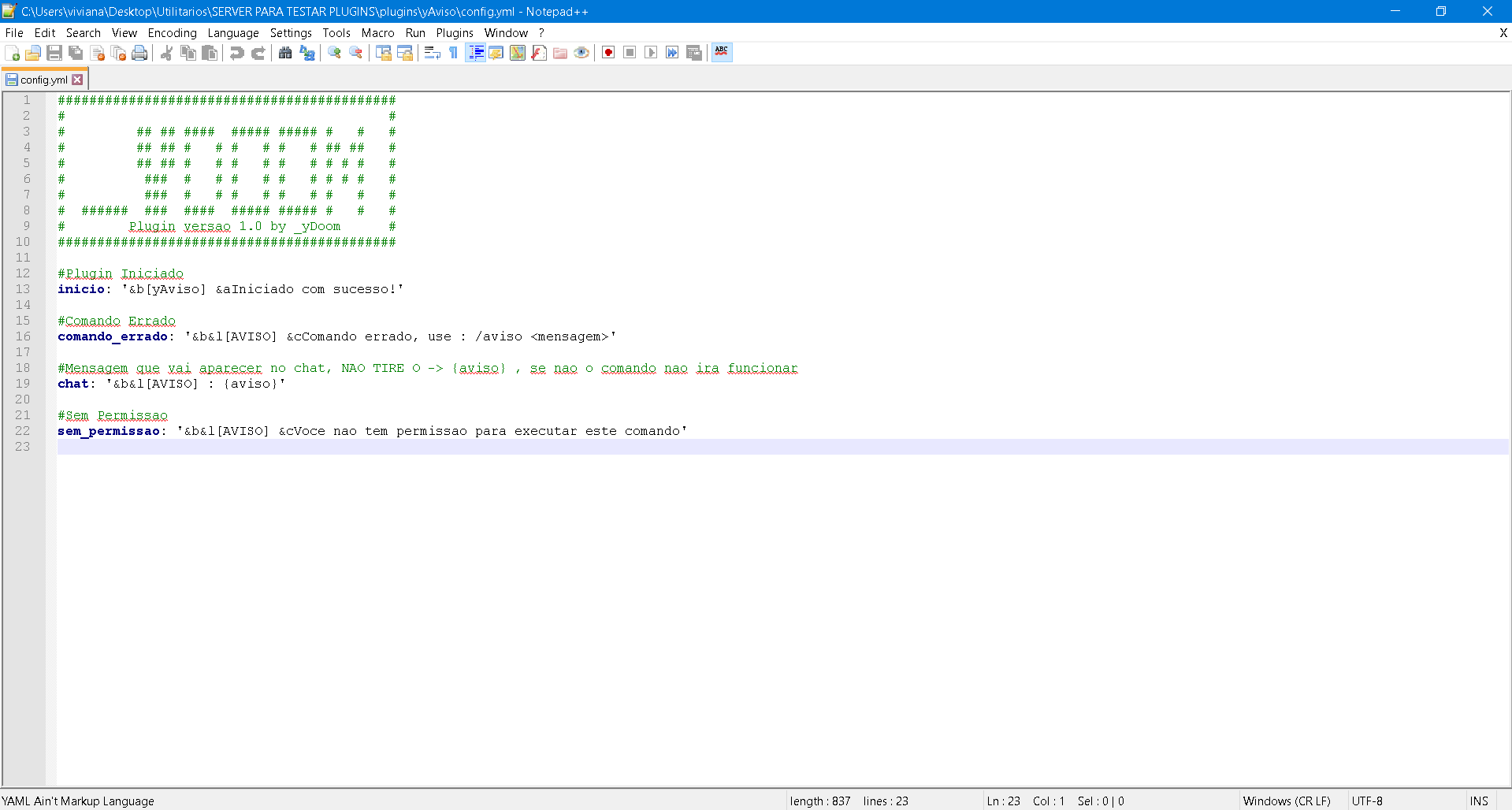Open the Window menu
Image resolution: width=1512 pixels, height=810 pixels.
(506, 33)
